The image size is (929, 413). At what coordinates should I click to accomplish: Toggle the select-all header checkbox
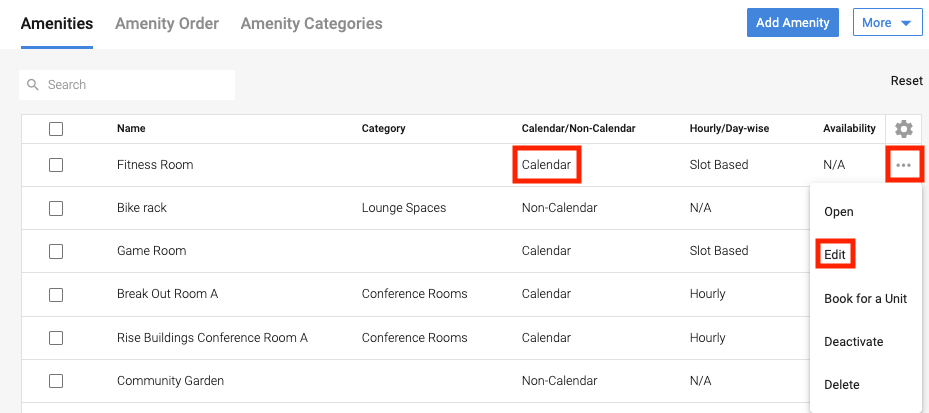(x=56, y=129)
